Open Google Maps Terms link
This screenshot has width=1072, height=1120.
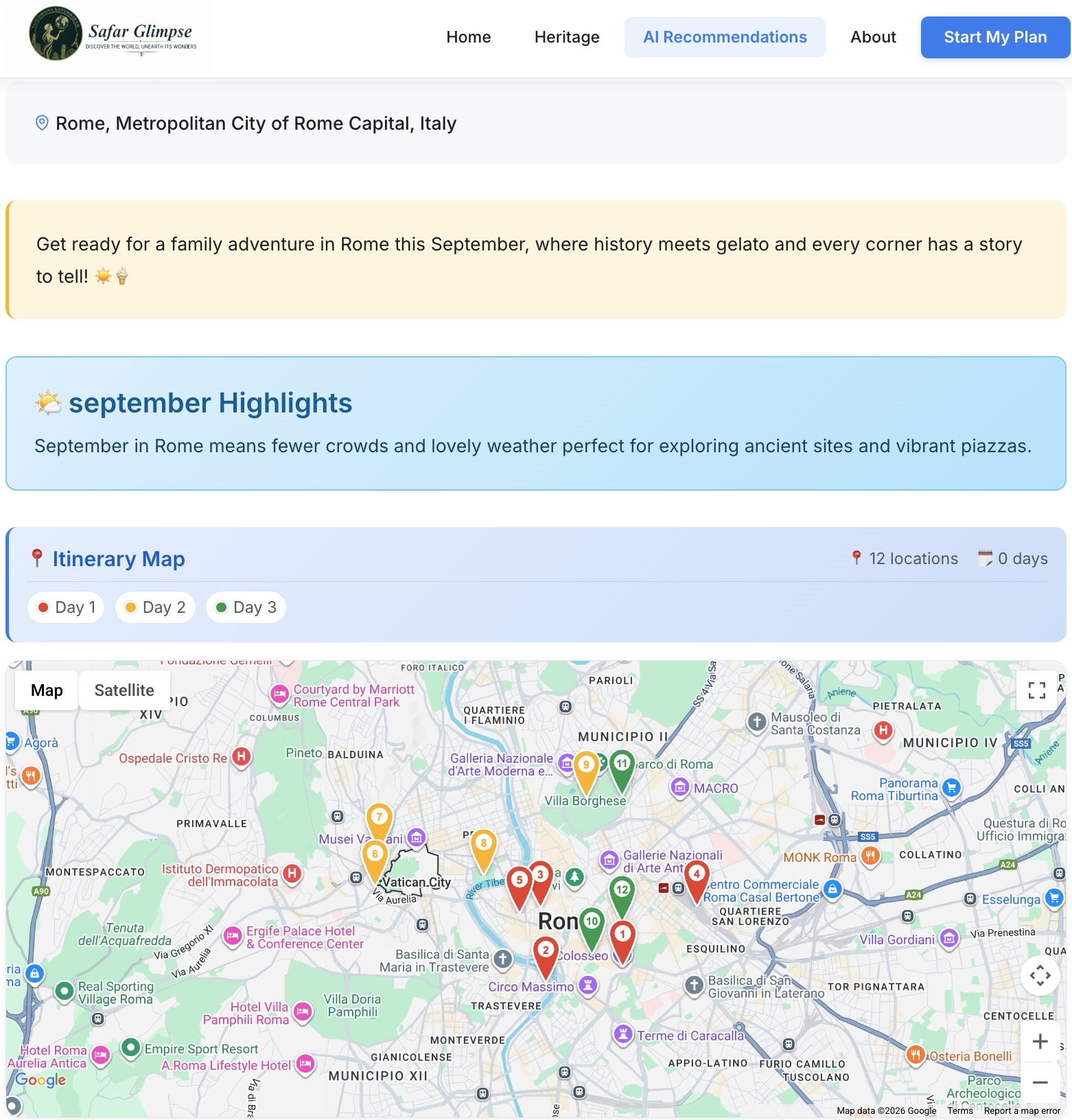(x=960, y=1110)
